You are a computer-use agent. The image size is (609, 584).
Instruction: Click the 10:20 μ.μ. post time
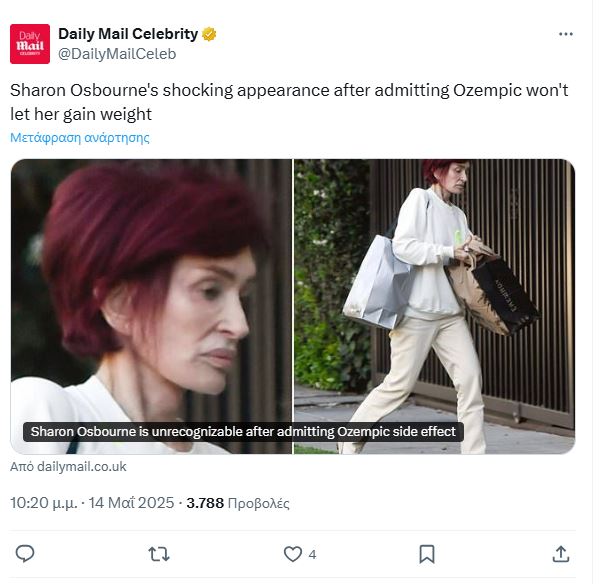click(44, 503)
